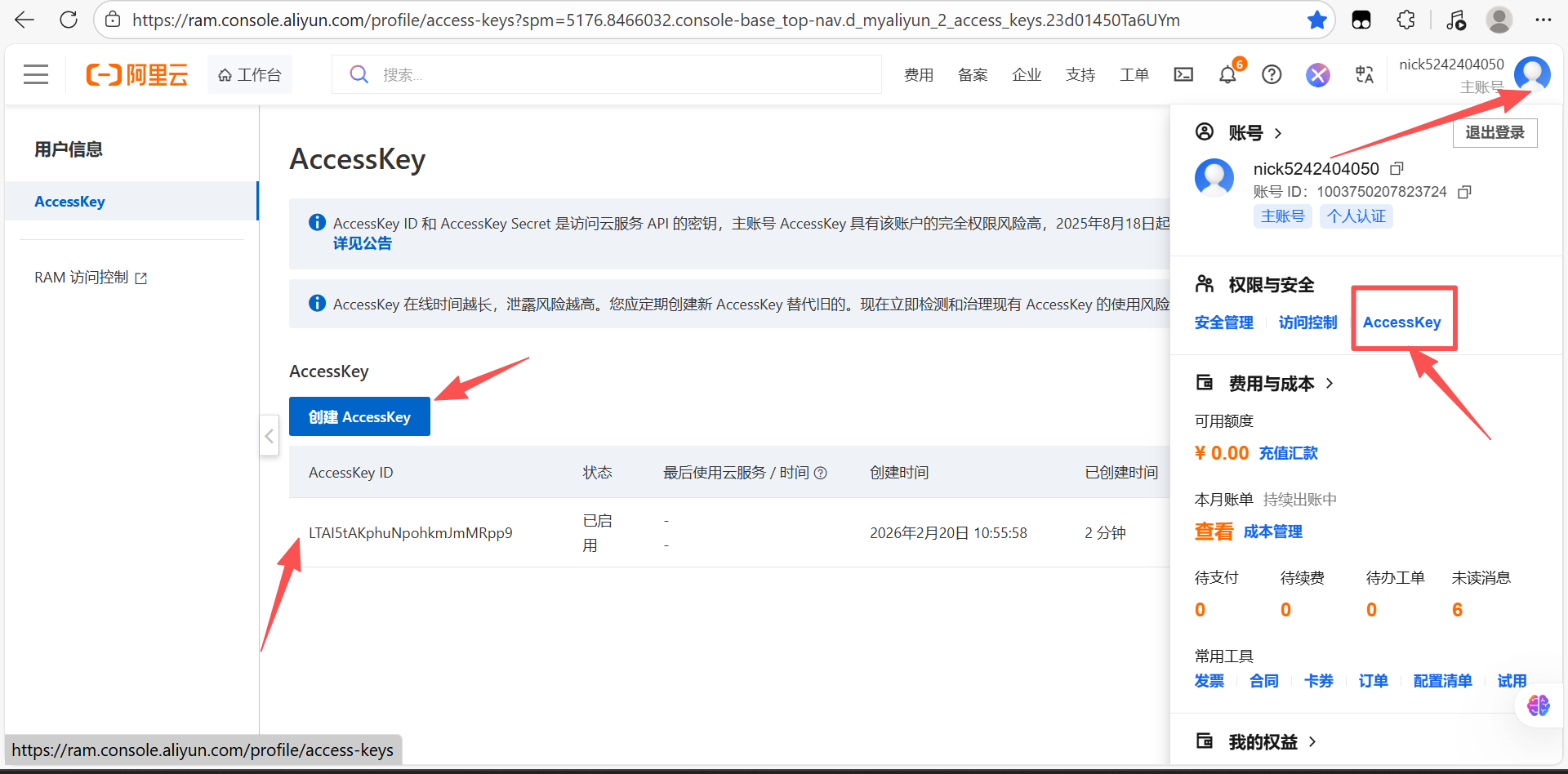Open the 发票 tool link

(1209, 681)
